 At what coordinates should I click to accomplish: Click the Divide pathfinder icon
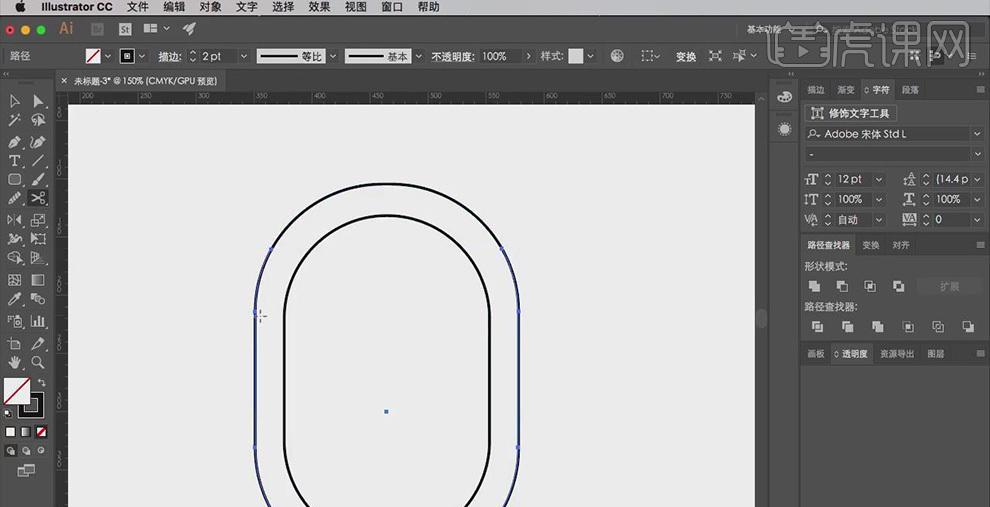[818, 326]
